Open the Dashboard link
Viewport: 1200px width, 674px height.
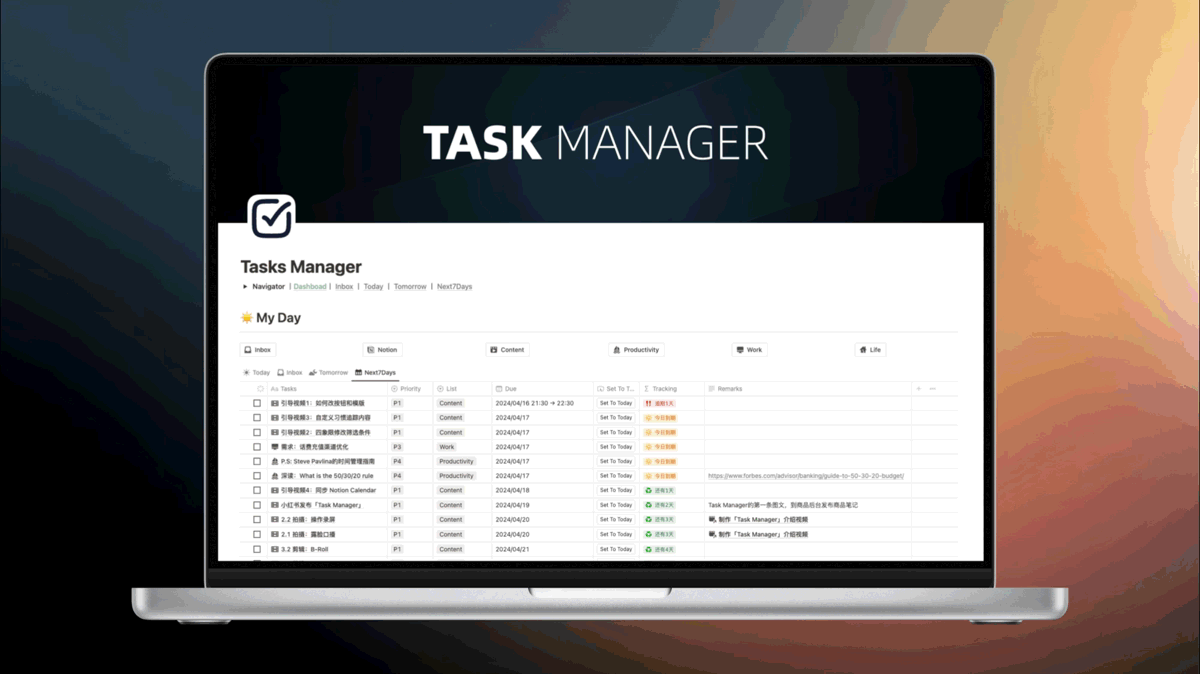pyautogui.click(x=310, y=286)
